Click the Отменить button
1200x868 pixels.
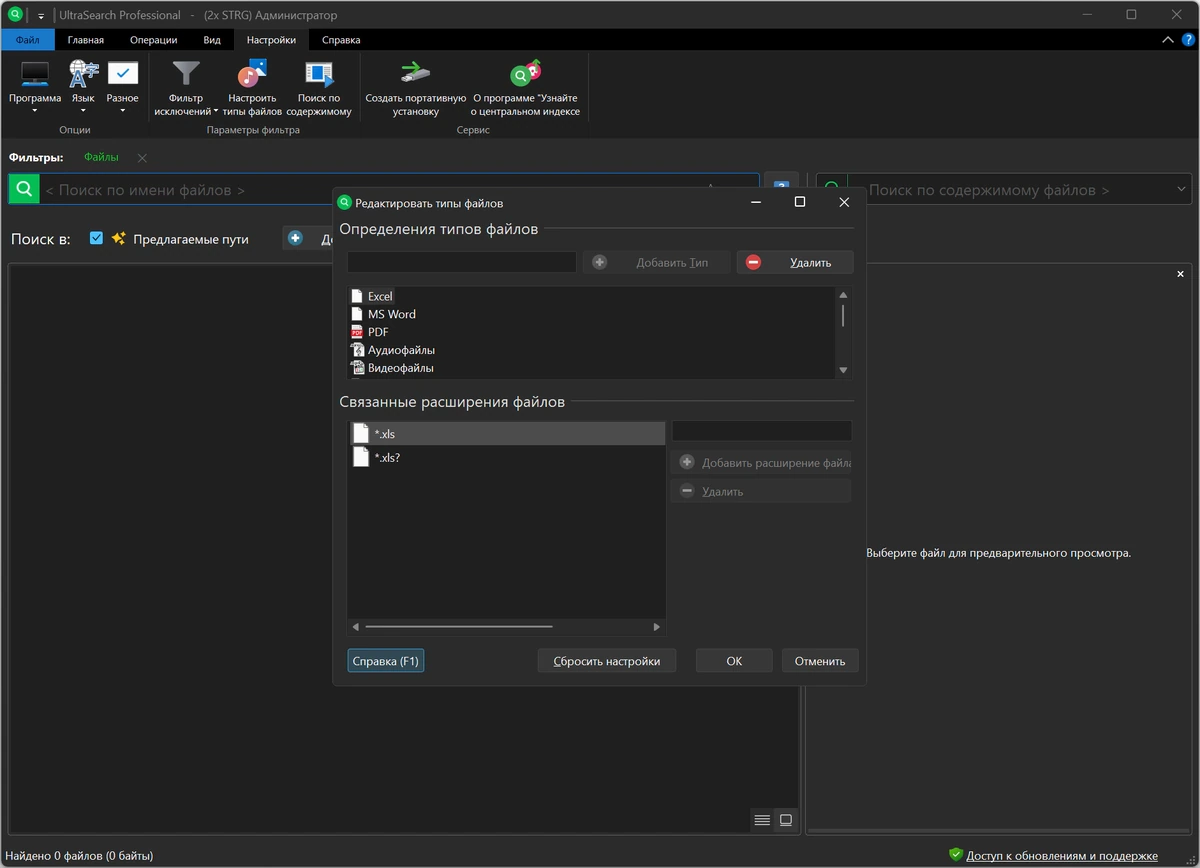(x=820, y=661)
